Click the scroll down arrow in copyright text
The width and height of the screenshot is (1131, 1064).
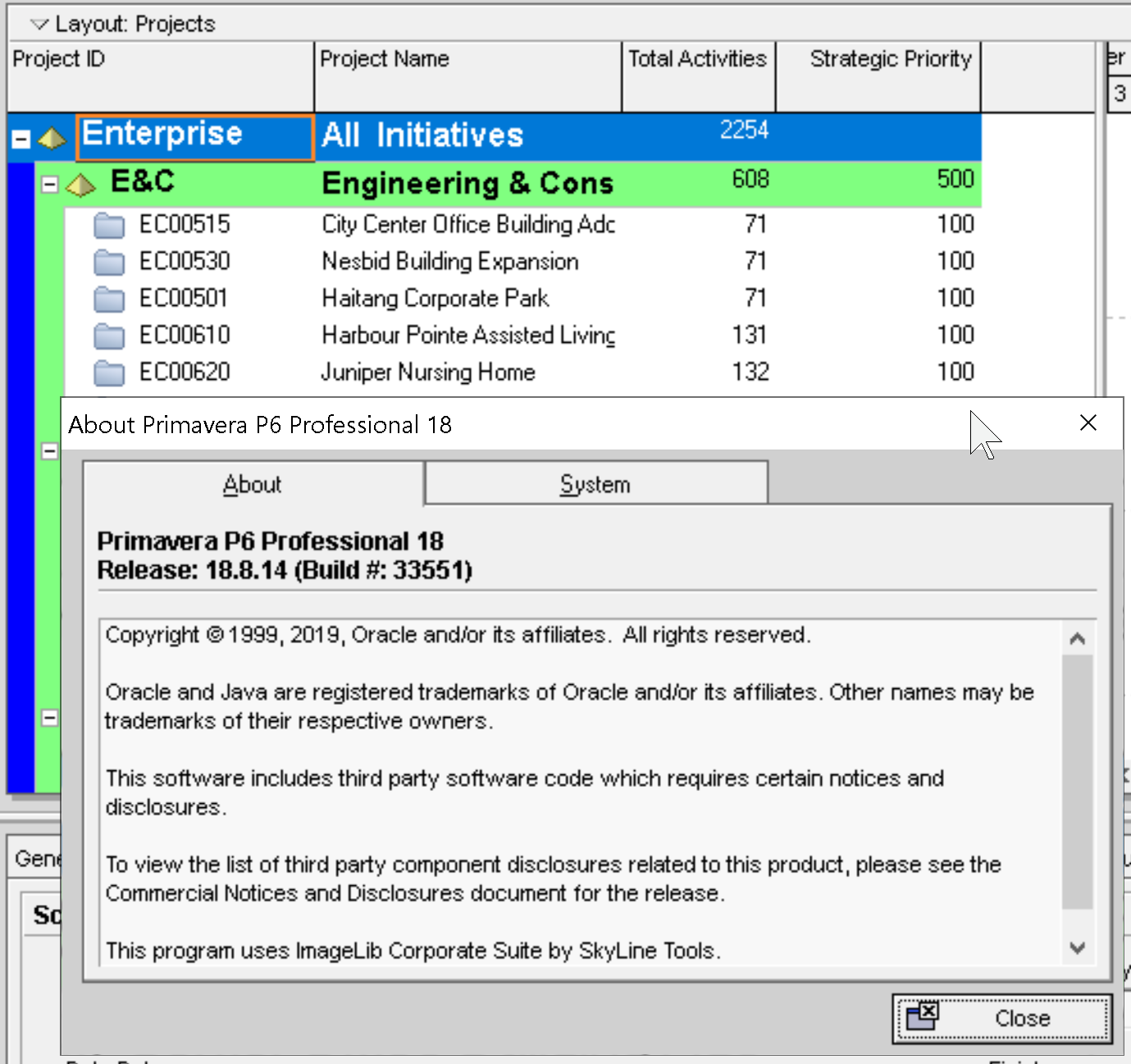1078,948
